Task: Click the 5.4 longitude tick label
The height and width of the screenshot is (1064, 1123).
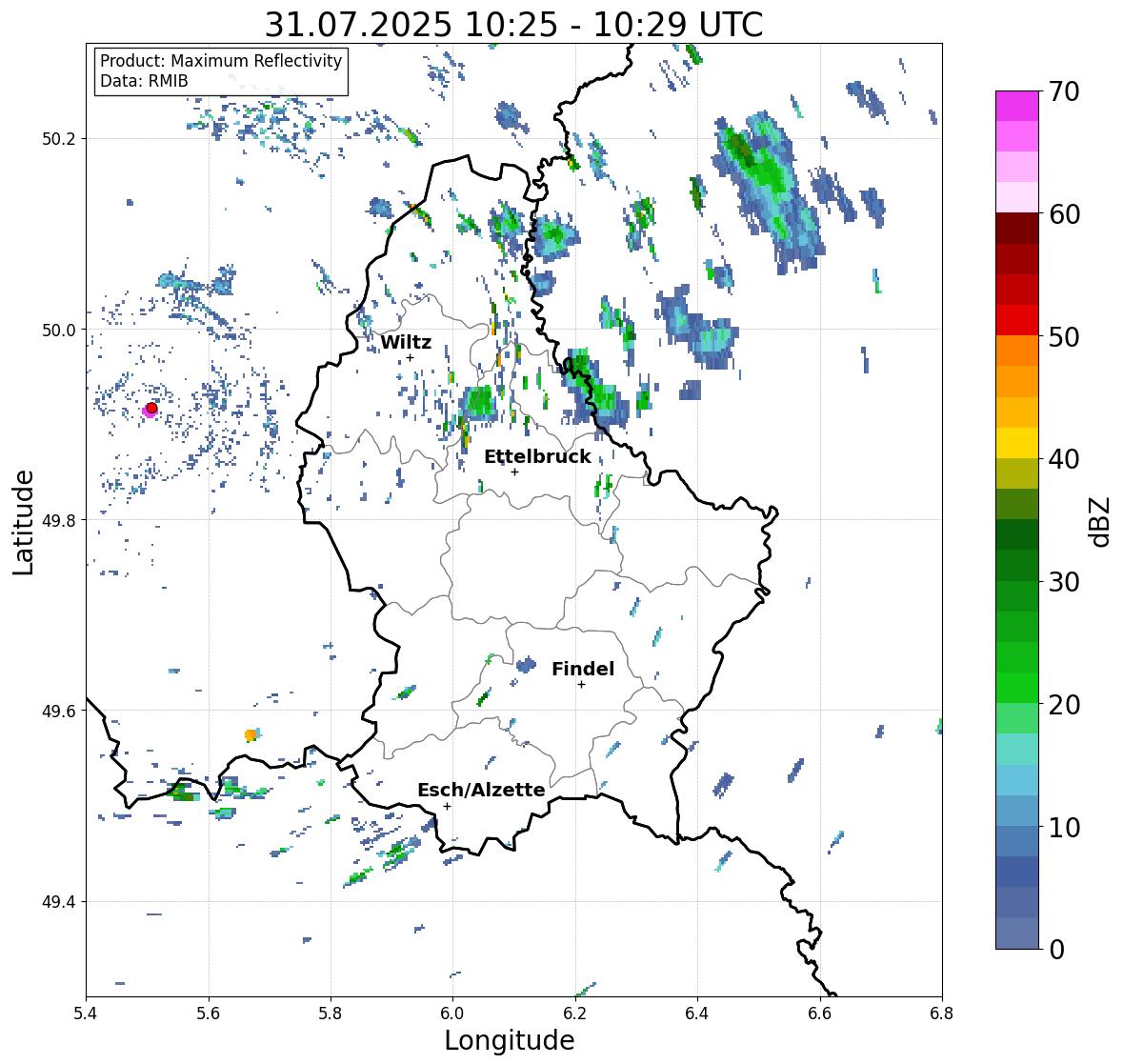Action: tap(86, 1013)
